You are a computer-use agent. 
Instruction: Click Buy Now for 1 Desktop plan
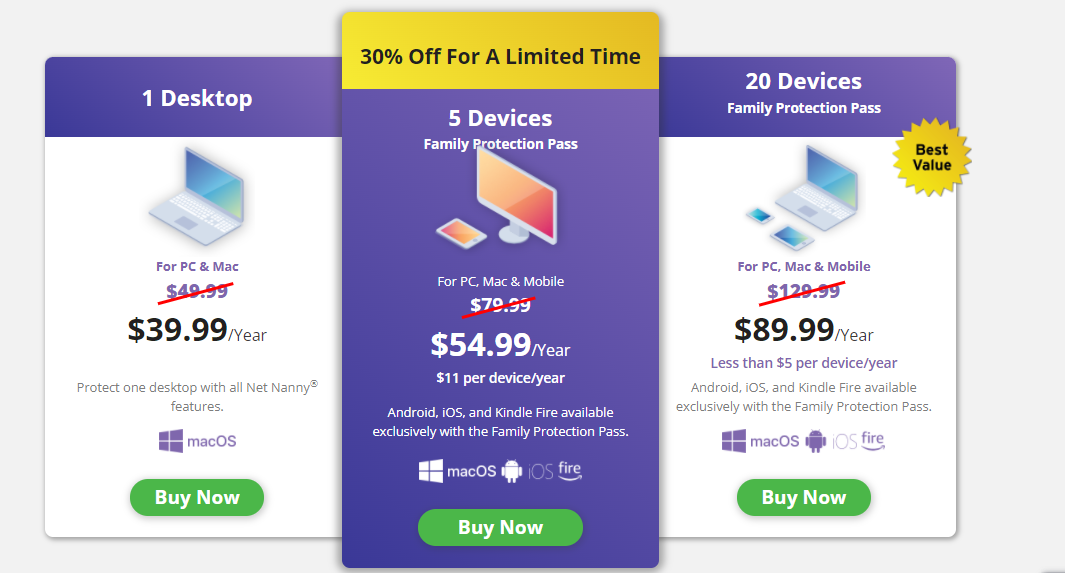[x=197, y=497]
